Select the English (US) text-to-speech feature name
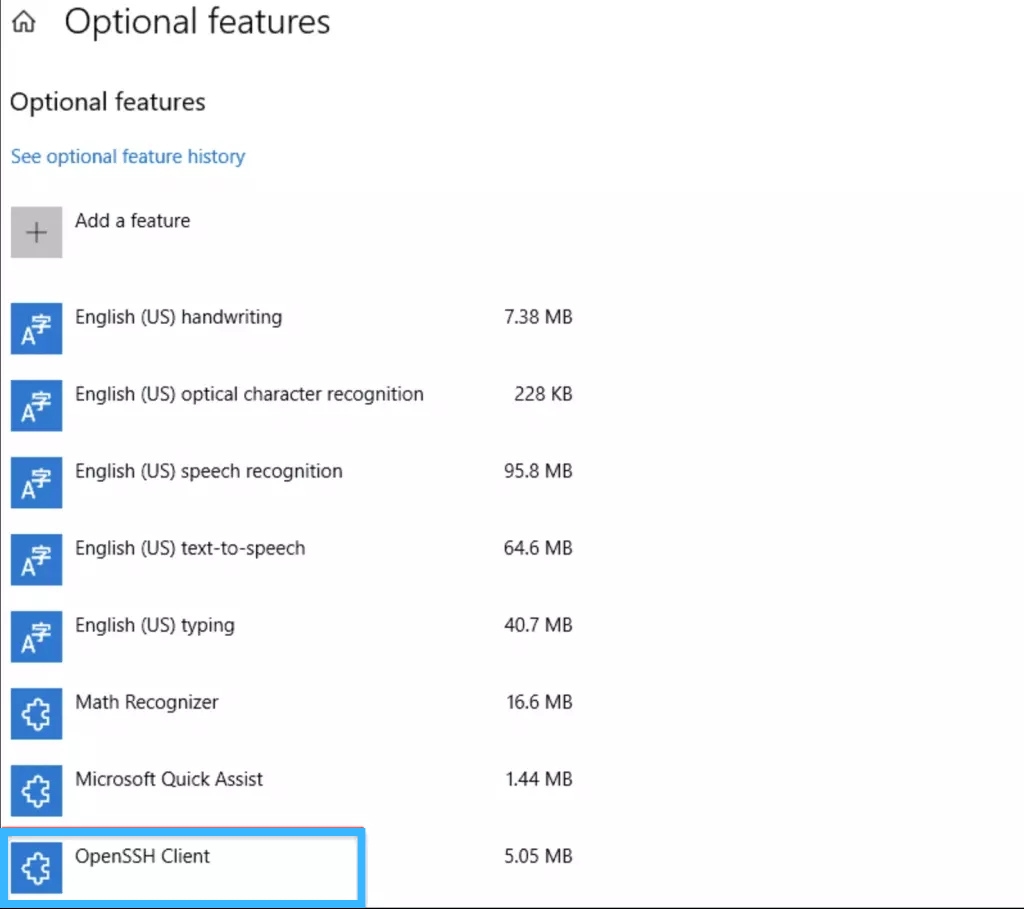 pos(190,549)
